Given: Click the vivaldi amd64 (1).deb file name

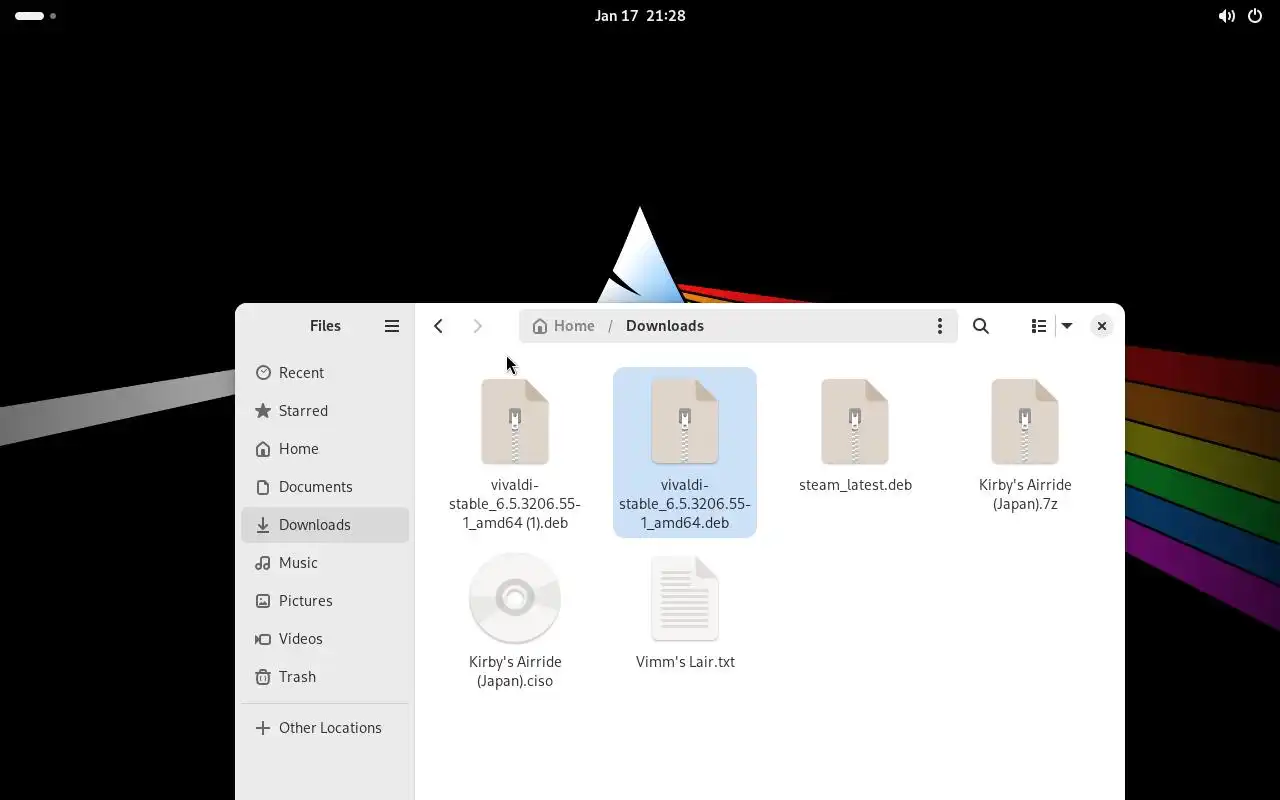Looking at the screenshot, I should 515,504.
